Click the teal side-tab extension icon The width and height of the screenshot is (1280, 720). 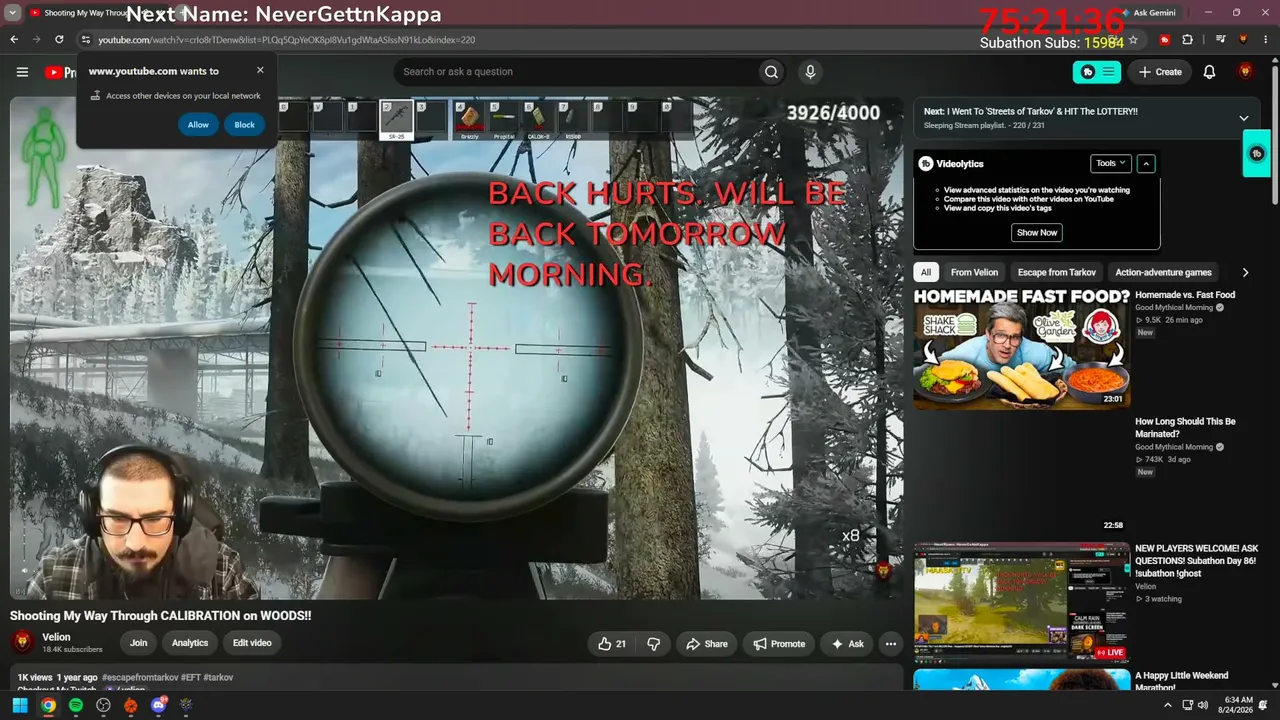click(x=1257, y=154)
